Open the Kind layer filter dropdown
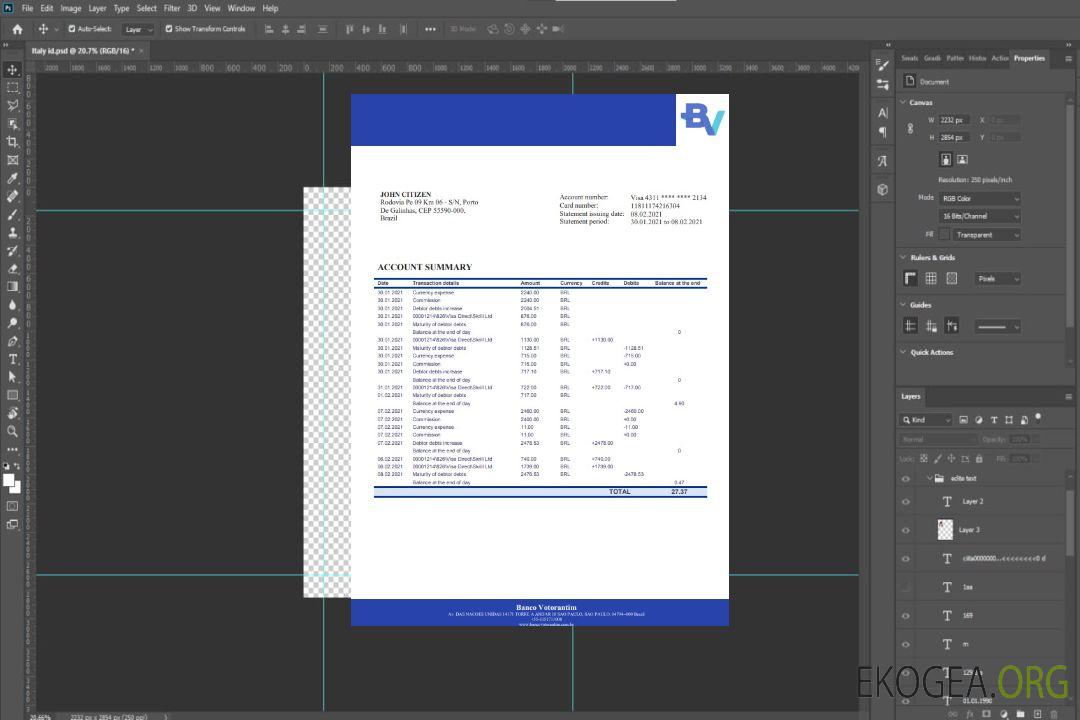 click(x=926, y=420)
